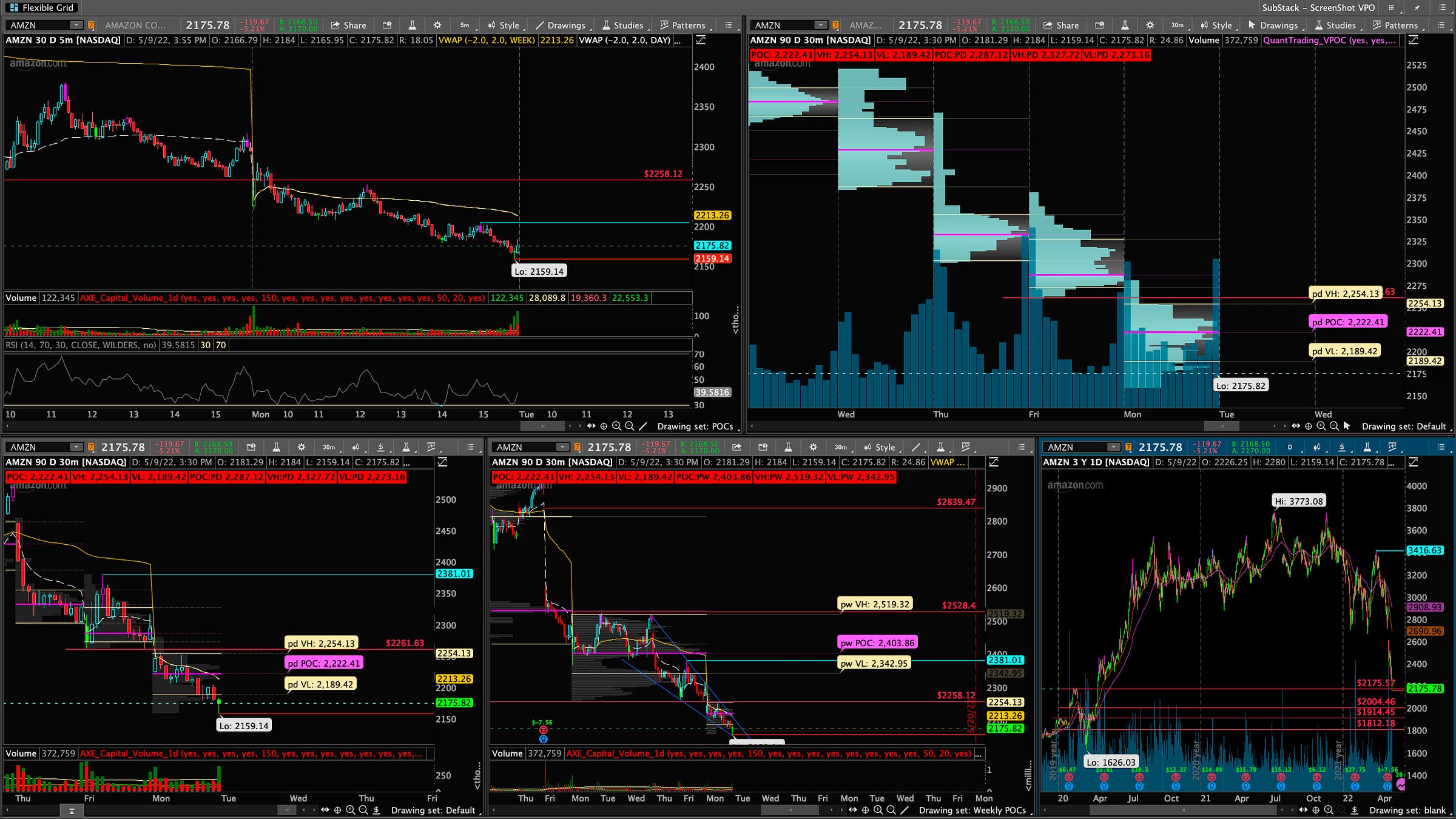Viewport: 1456px width, 819px height.
Task: Open grid layout icon in top bar
Action: pyautogui.click(x=1391, y=7)
